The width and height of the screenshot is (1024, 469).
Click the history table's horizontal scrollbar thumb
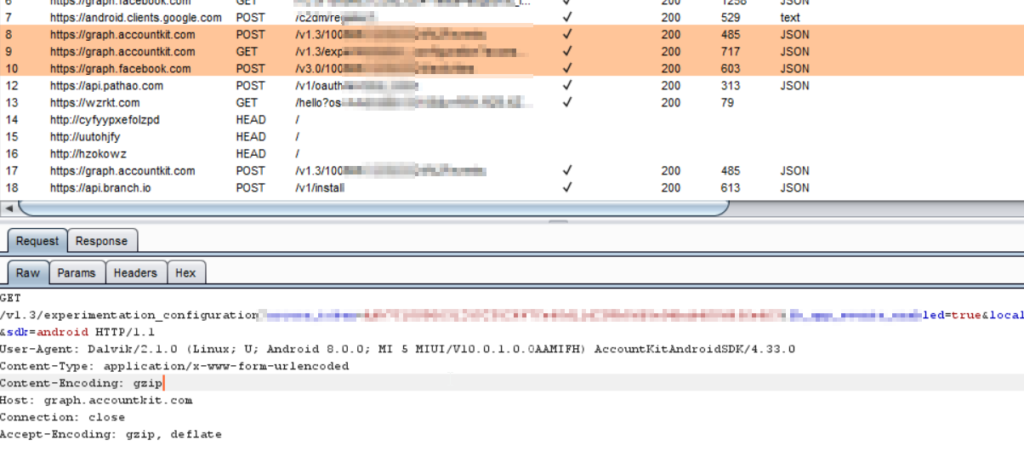(374, 208)
